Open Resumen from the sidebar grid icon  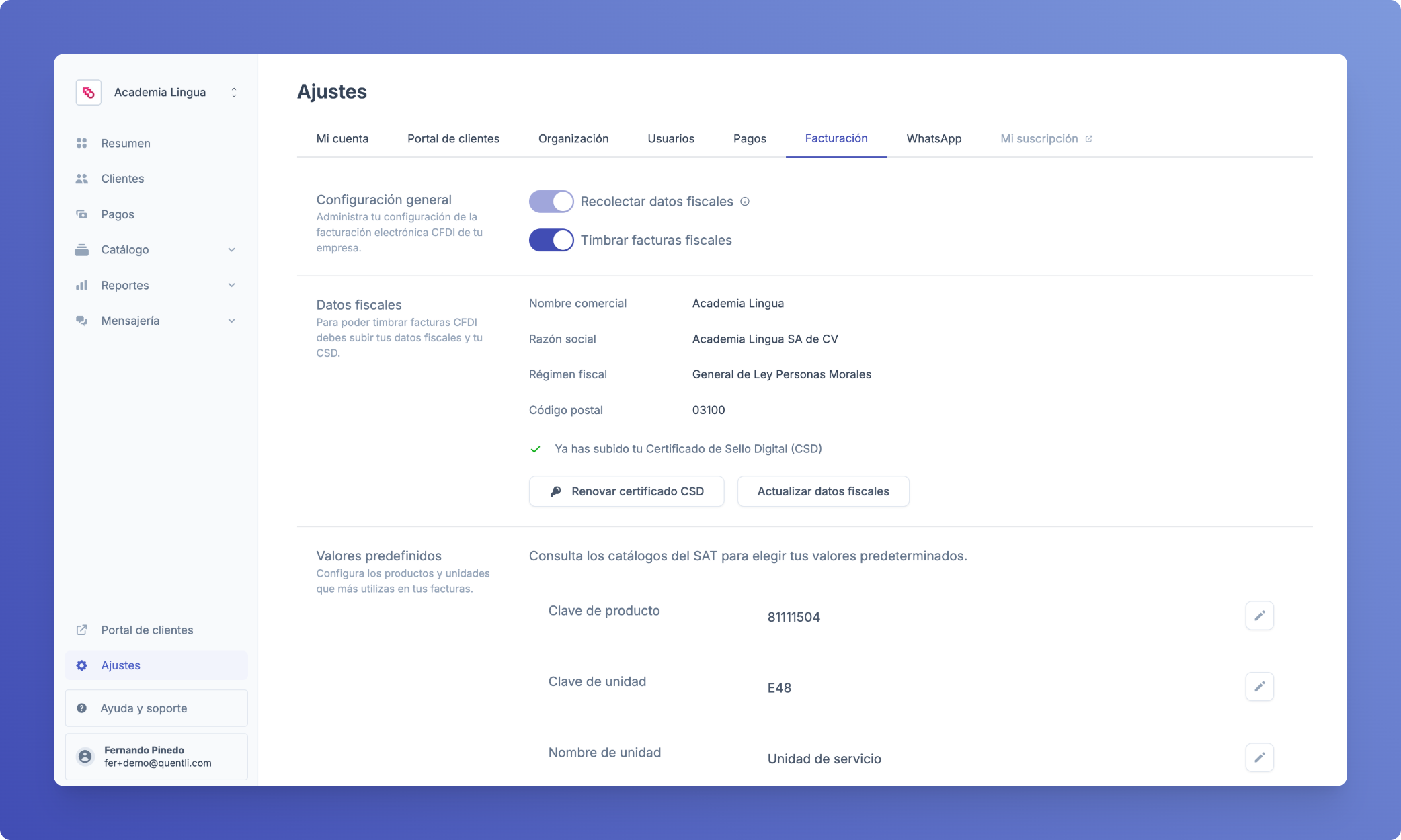(82, 143)
